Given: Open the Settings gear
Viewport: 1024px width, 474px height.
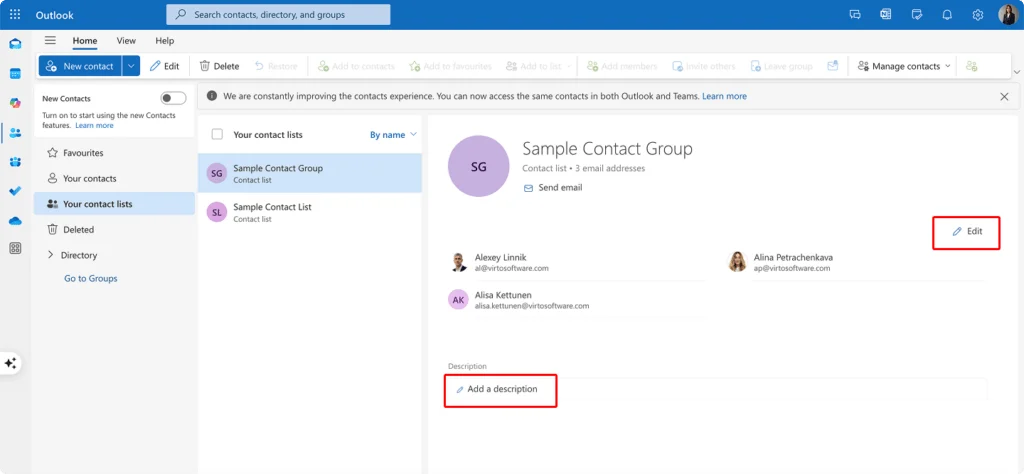Looking at the screenshot, I should 978,14.
